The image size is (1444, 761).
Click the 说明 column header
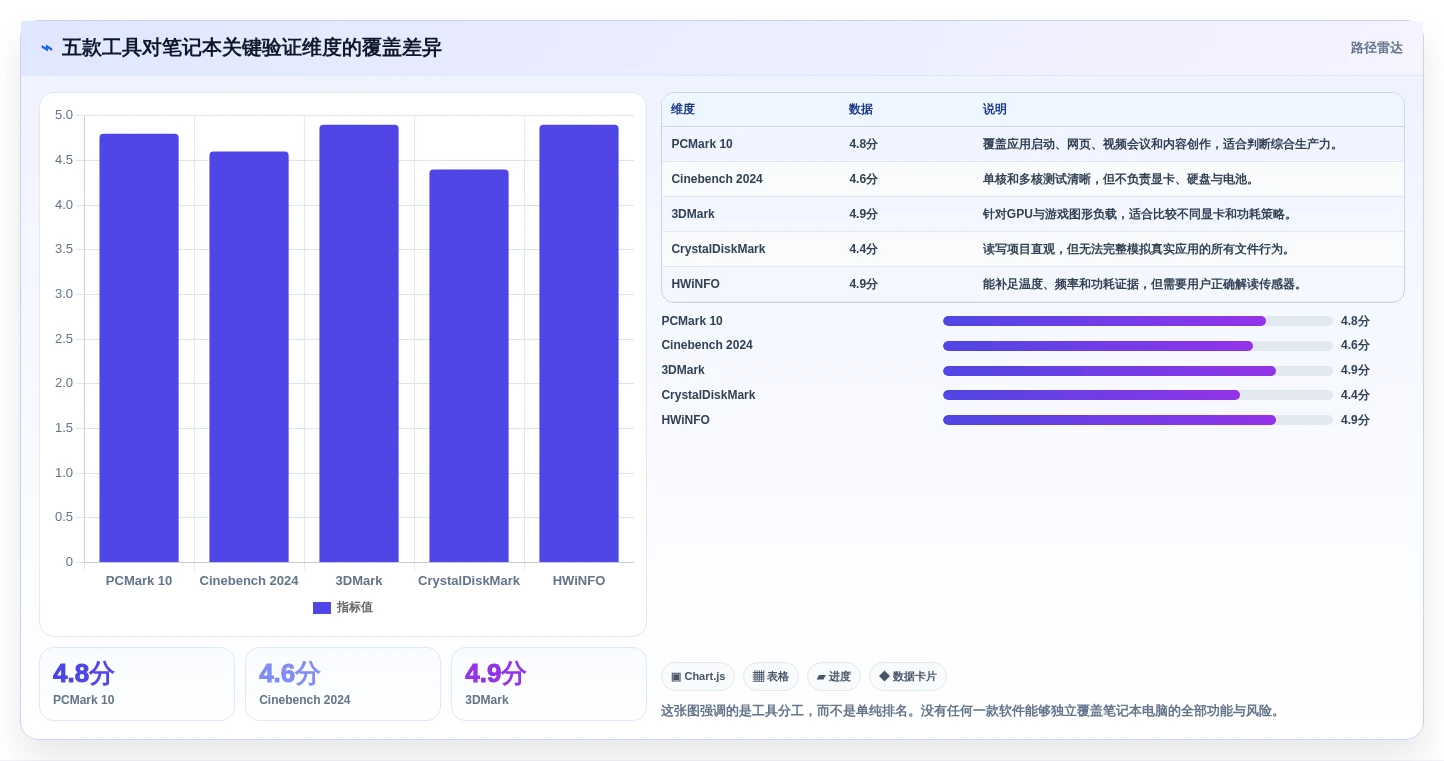[995, 110]
